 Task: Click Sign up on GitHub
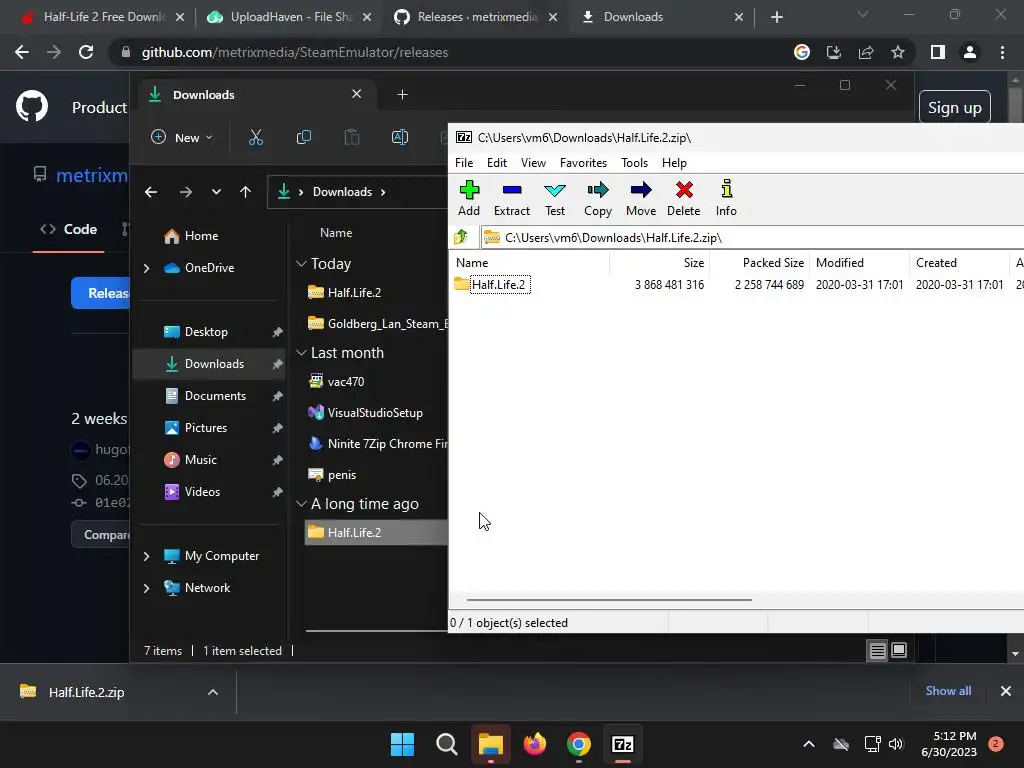coord(955,108)
